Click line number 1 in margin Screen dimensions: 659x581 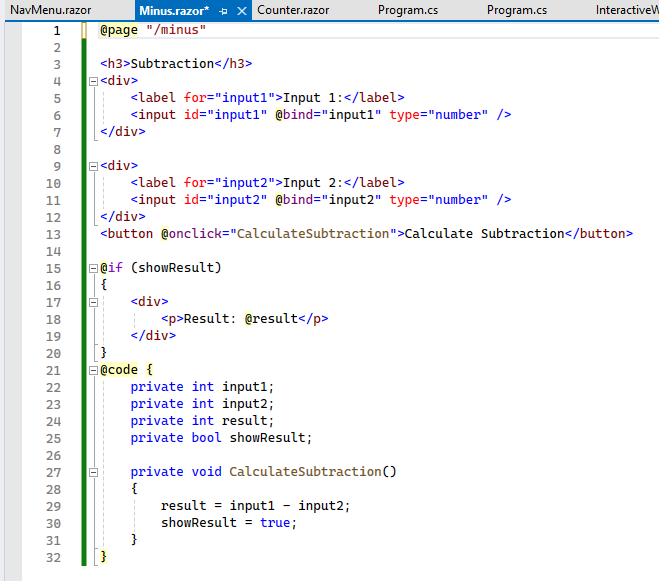(57, 31)
